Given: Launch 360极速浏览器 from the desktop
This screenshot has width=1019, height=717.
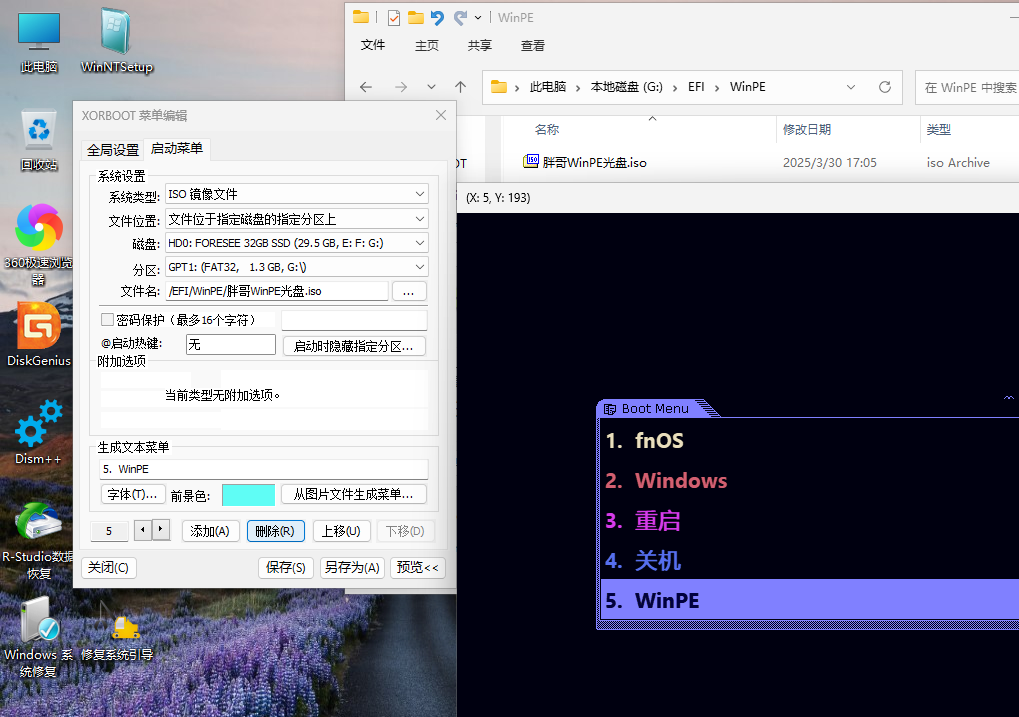Looking at the screenshot, I should pos(39,244).
